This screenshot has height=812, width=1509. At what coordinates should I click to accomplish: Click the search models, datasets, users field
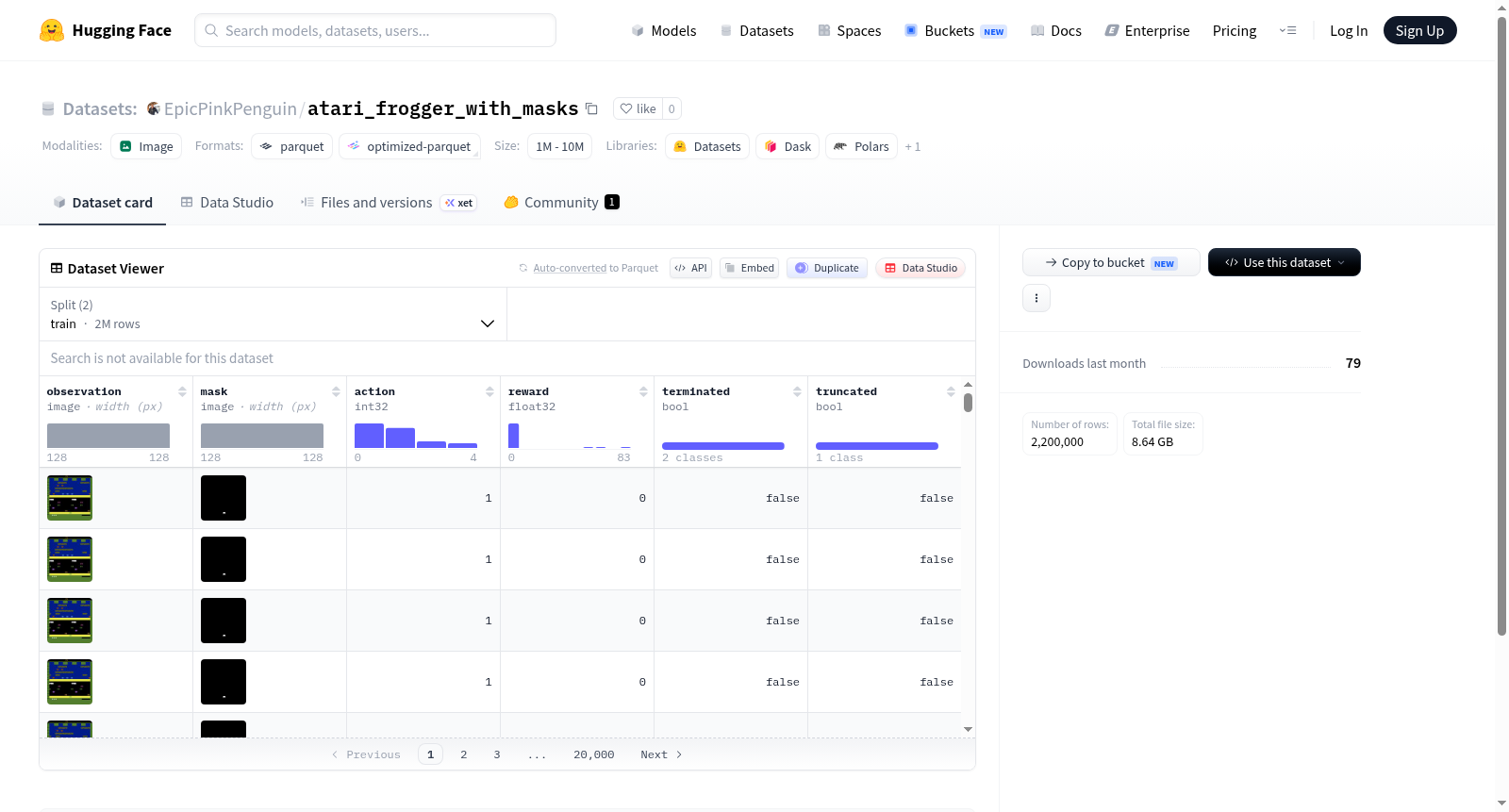coord(375,30)
